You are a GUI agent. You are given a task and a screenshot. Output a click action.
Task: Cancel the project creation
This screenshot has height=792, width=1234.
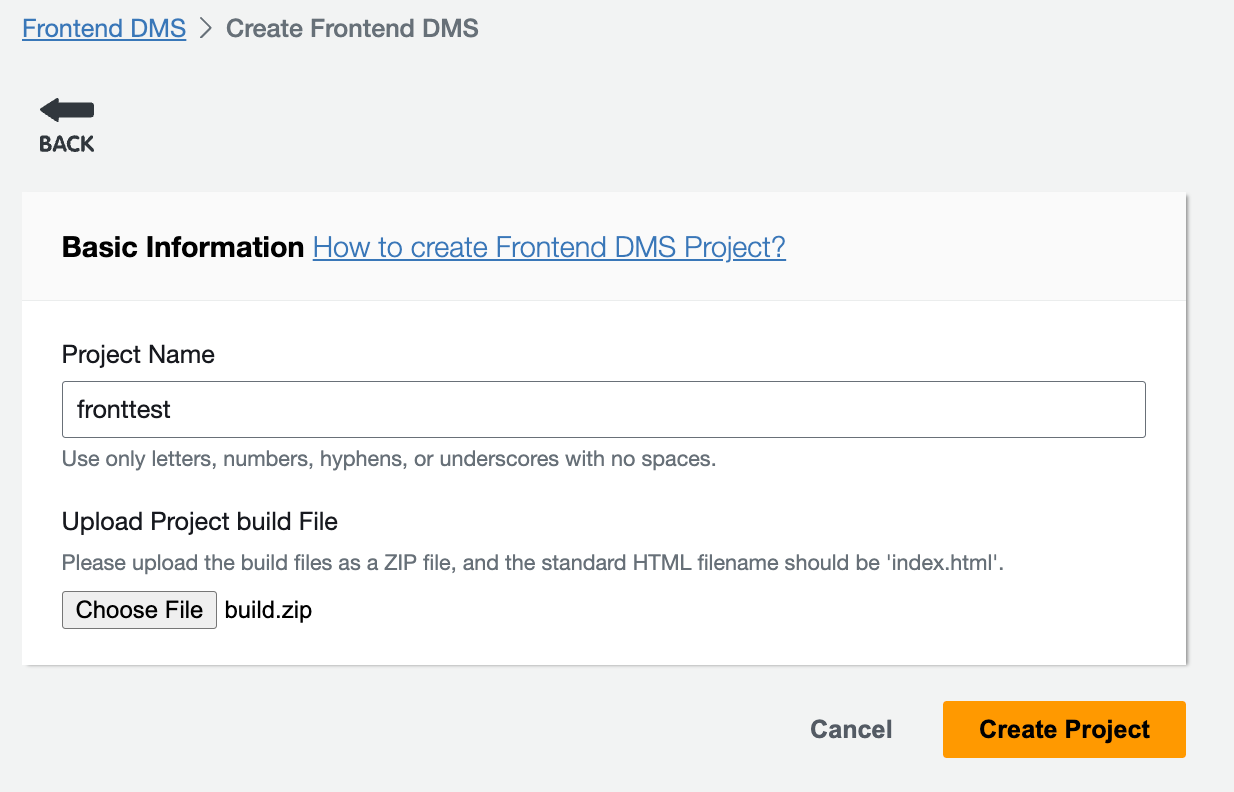coord(851,730)
